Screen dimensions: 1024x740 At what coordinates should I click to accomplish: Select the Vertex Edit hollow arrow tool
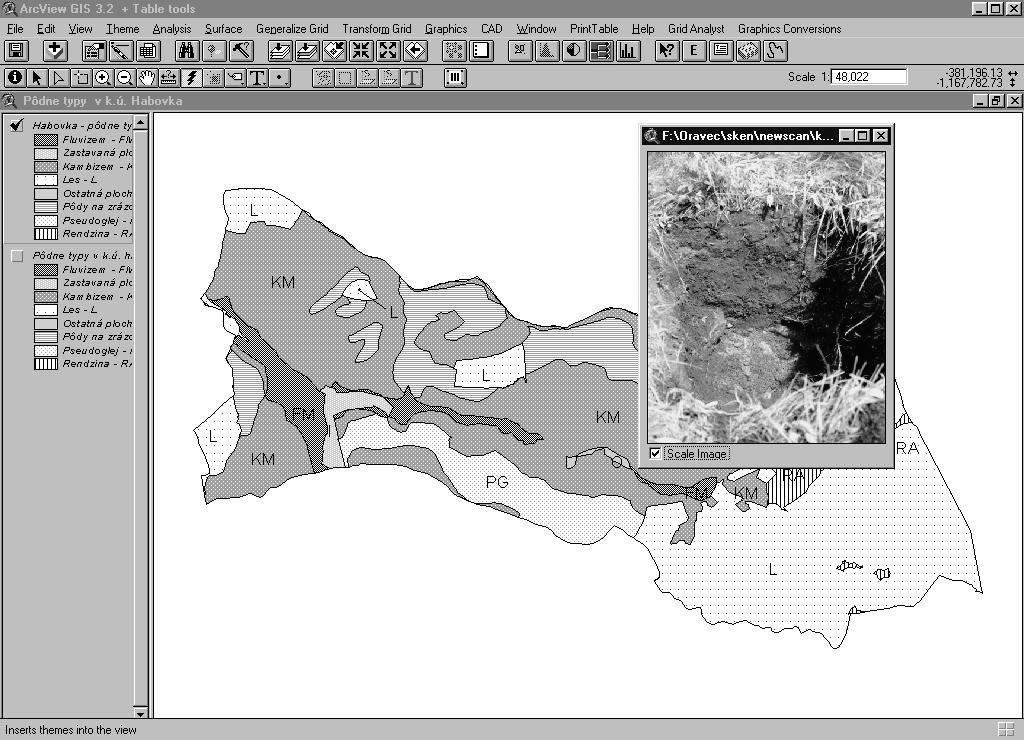59,78
